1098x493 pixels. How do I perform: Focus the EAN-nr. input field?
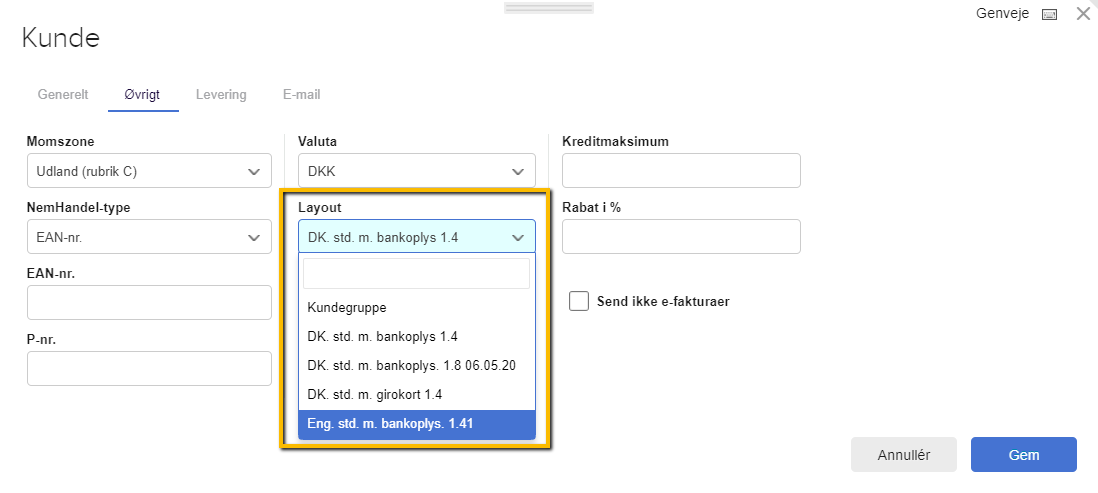pos(149,303)
